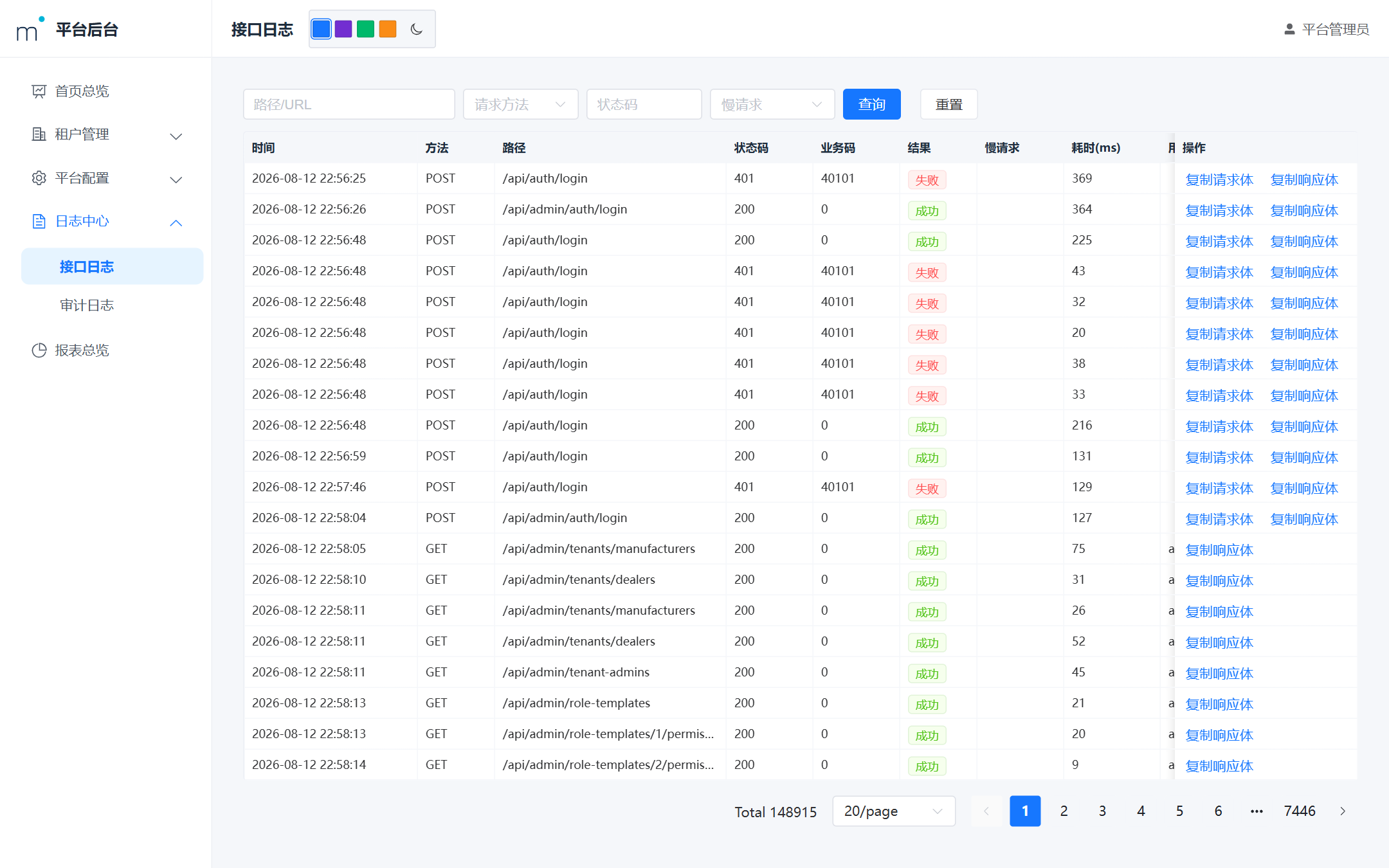Click the pagination ellipsis icon

pyautogui.click(x=1257, y=811)
